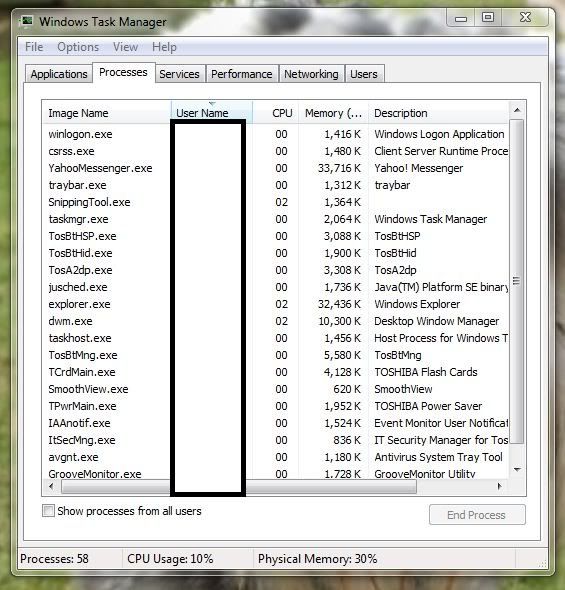Click the horizontal scrollbar left arrow
The height and width of the screenshot is (590, 565).
[x=52, y=487]
